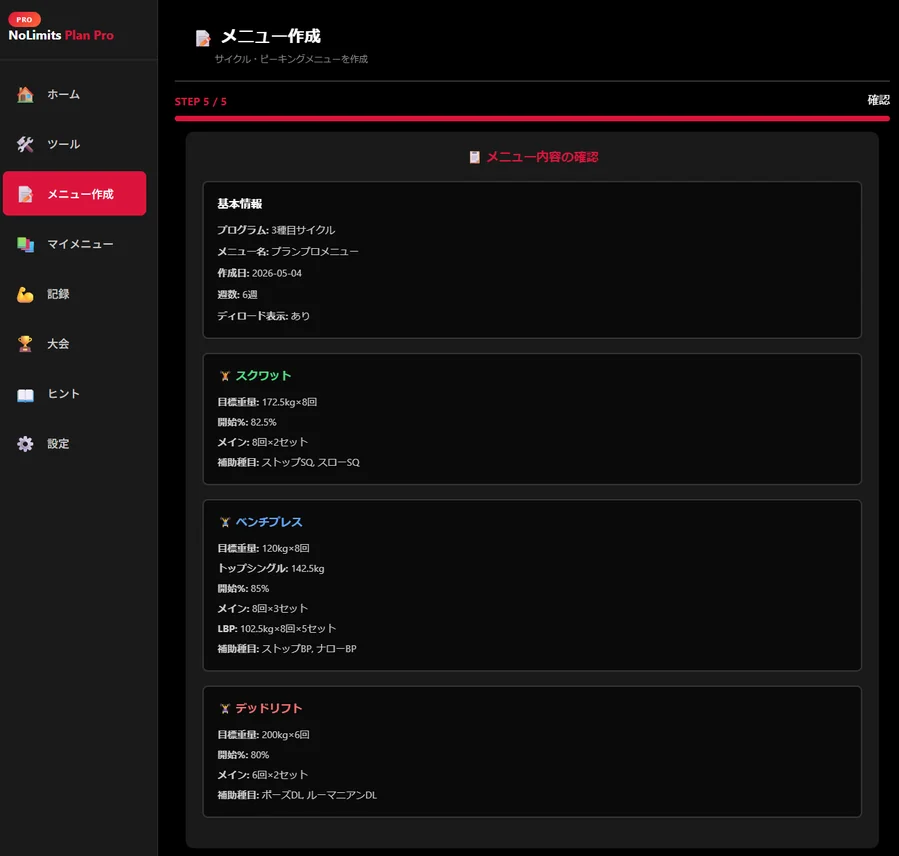The width and height of the screenshot is (899, 856).
Task: Click the 基本情報 card heading
Action: [240, 204]
